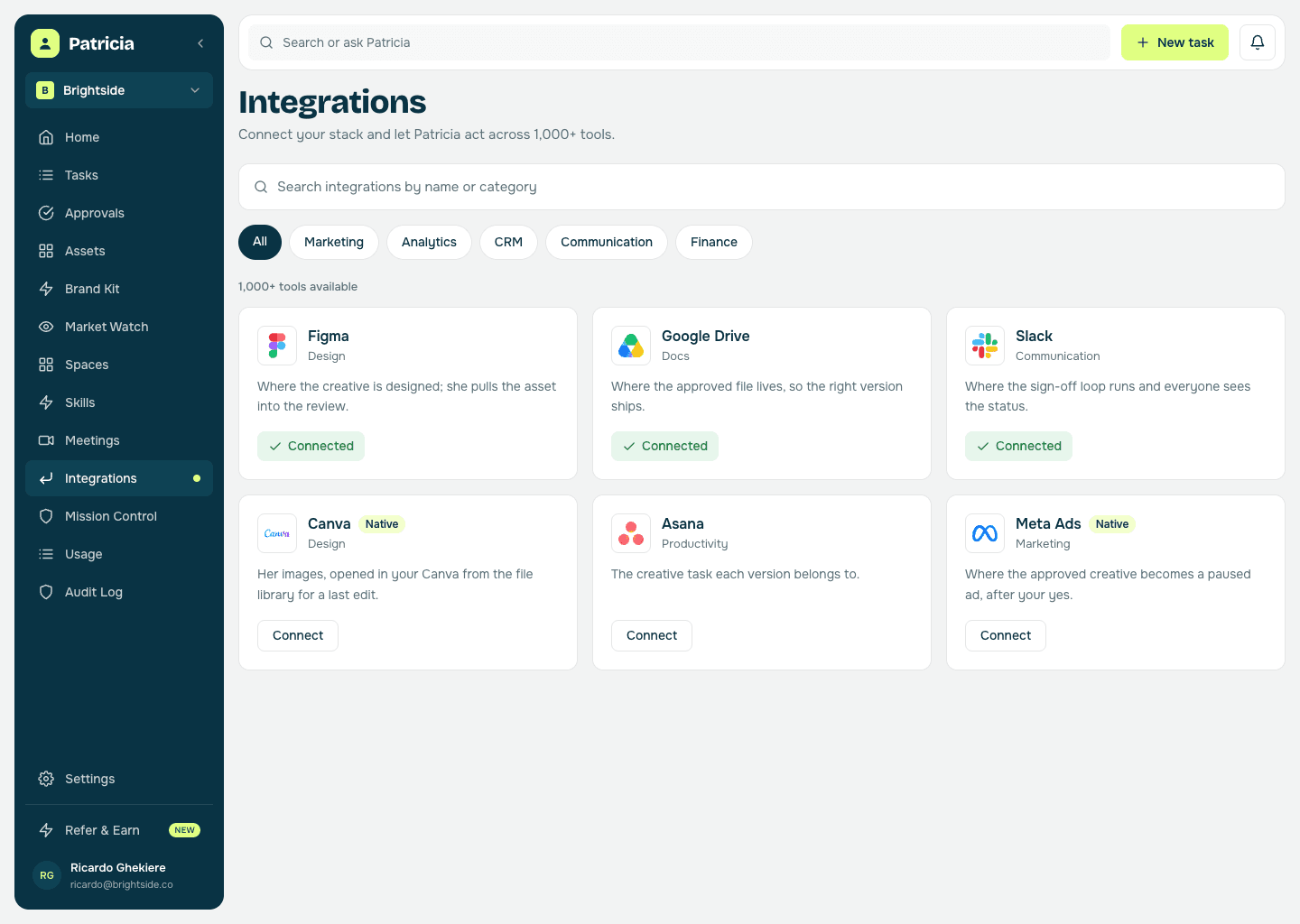Navigate to Brand Kit
Viewport: 1300px width, 924px height.
tap(119, 289)
